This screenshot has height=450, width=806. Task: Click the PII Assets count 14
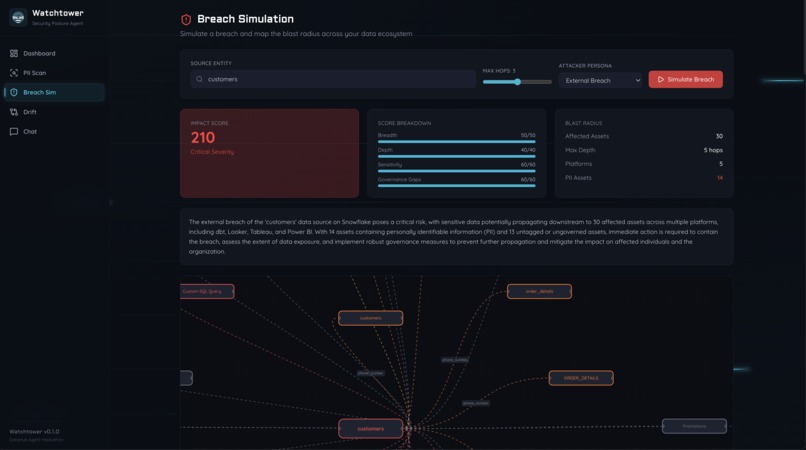(x=720, y=178)
